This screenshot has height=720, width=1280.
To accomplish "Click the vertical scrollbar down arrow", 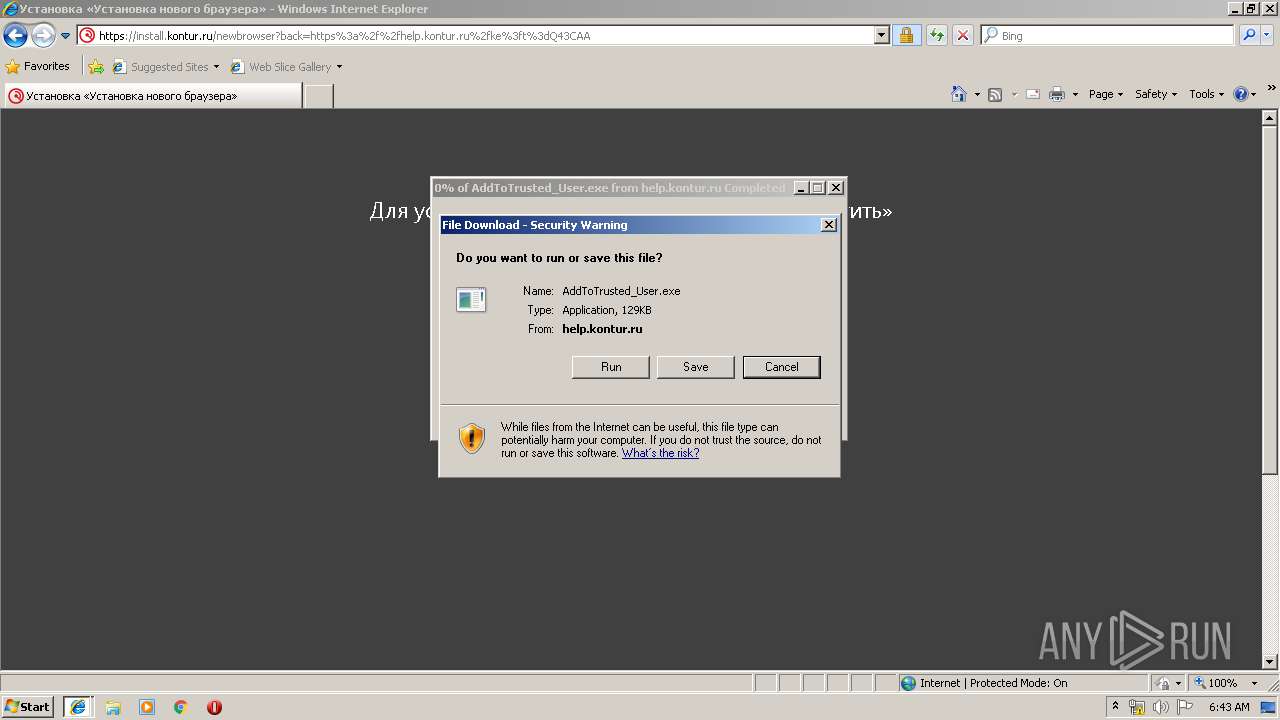I will point(1271,661).
